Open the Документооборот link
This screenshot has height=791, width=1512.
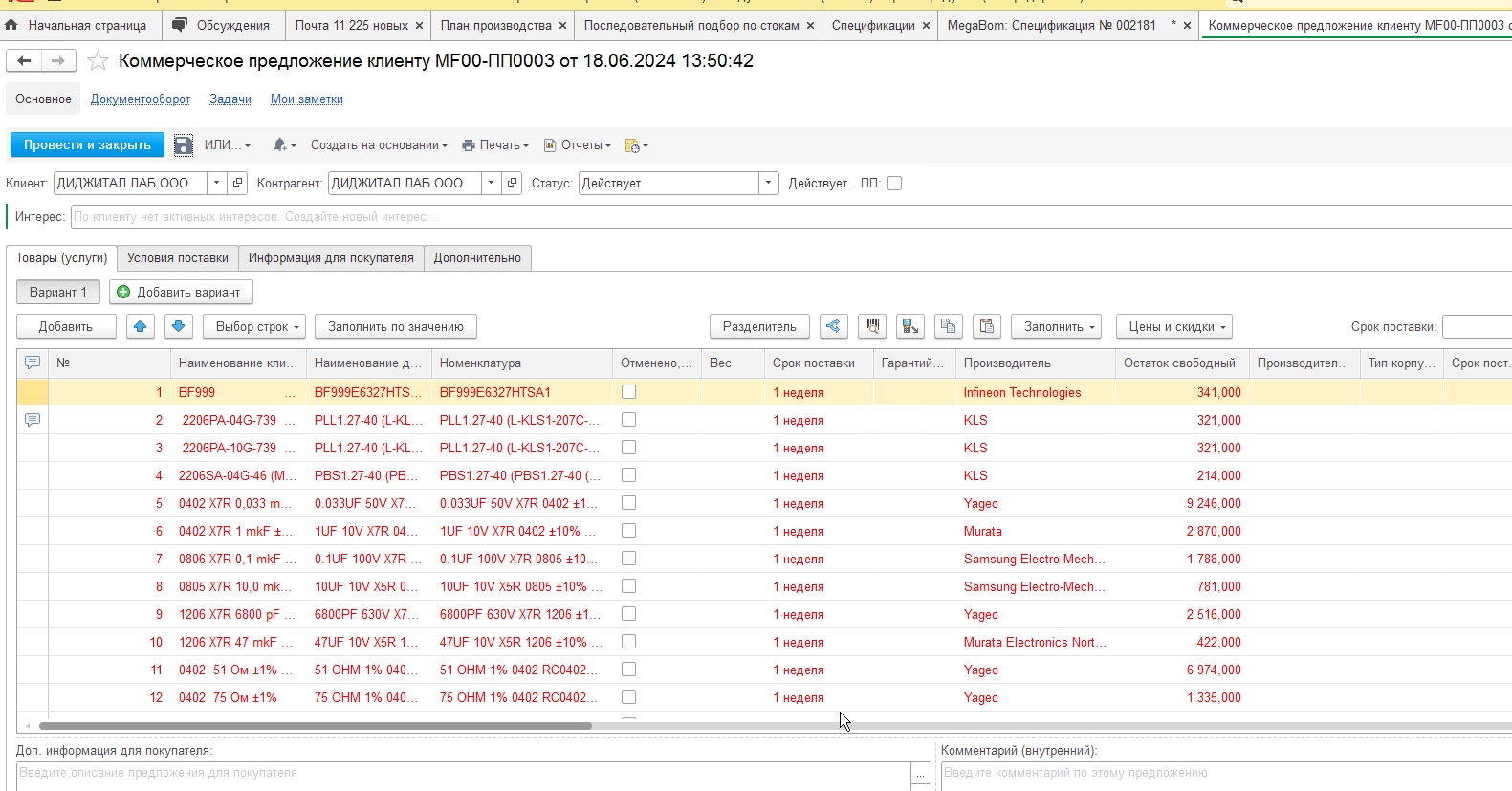141,99
